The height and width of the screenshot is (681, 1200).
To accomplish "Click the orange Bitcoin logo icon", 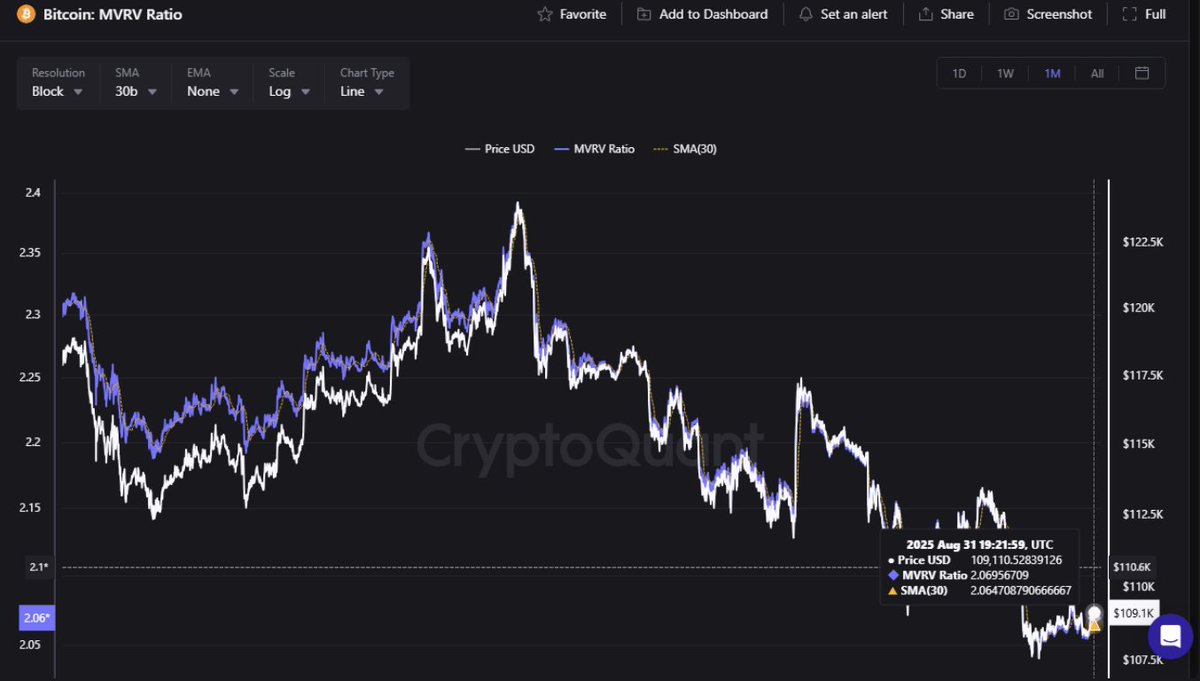I will point(25,15).
